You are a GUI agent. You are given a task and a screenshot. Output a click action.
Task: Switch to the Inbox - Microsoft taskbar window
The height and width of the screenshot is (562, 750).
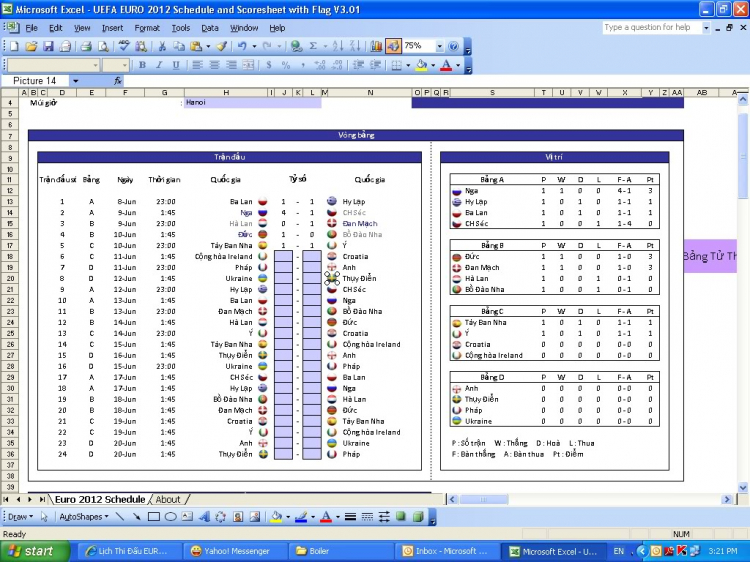point(446,551)
